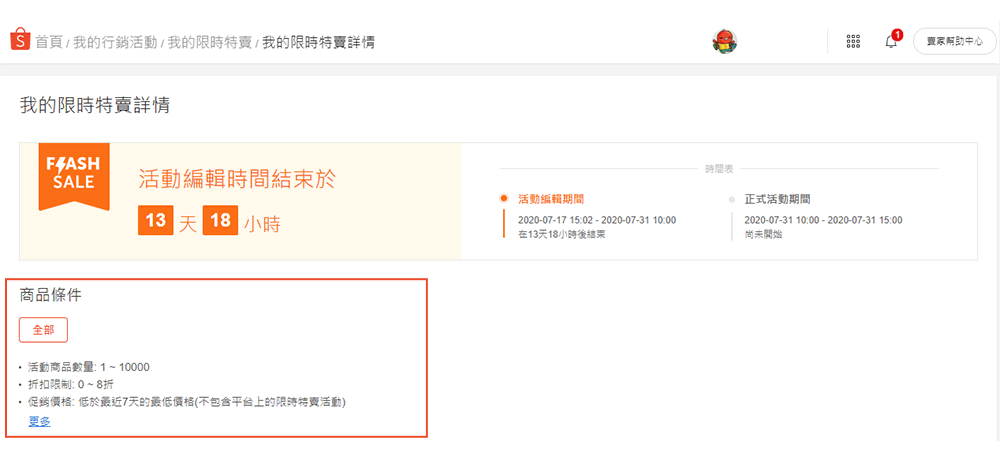Select the orange 活動編輯期間 timeline dot

[x=504, y=198]
